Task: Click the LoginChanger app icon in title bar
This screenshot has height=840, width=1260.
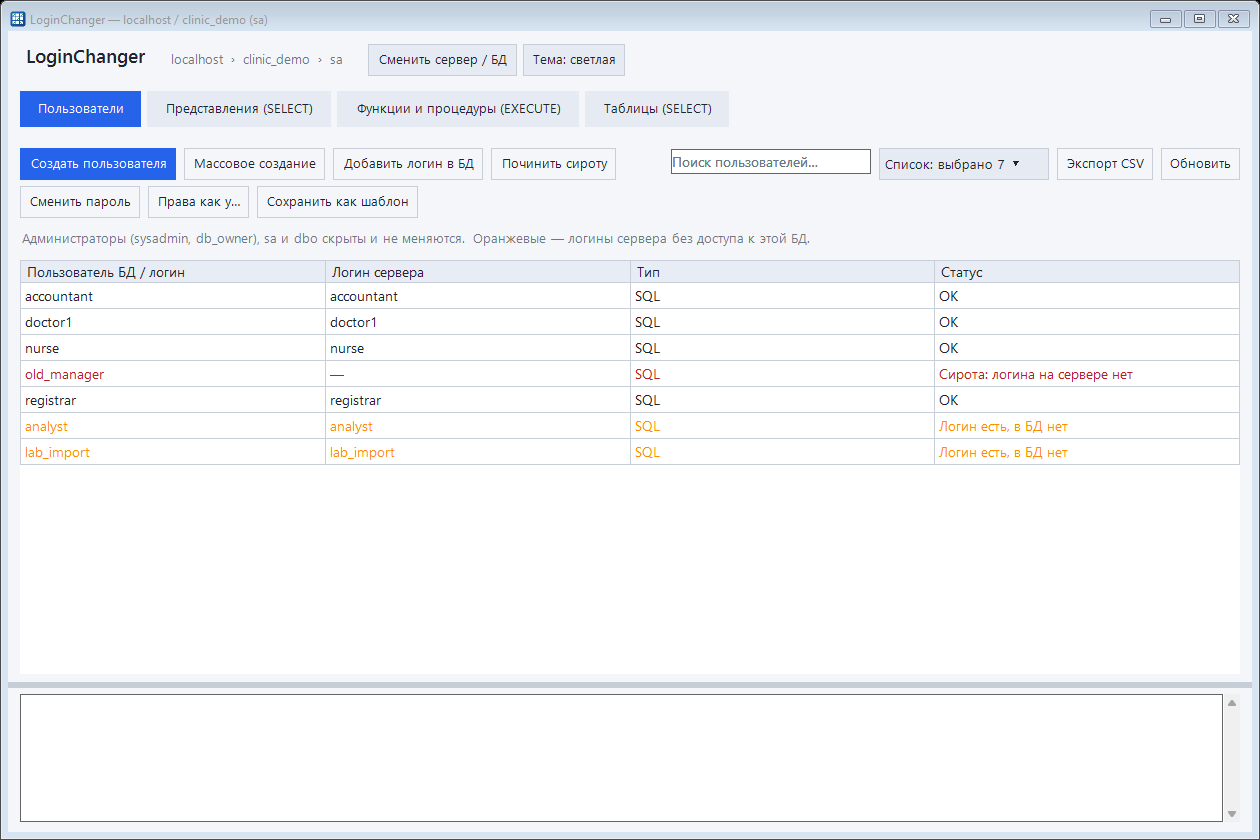Action: pyautogui.click(x=17, y=19)
